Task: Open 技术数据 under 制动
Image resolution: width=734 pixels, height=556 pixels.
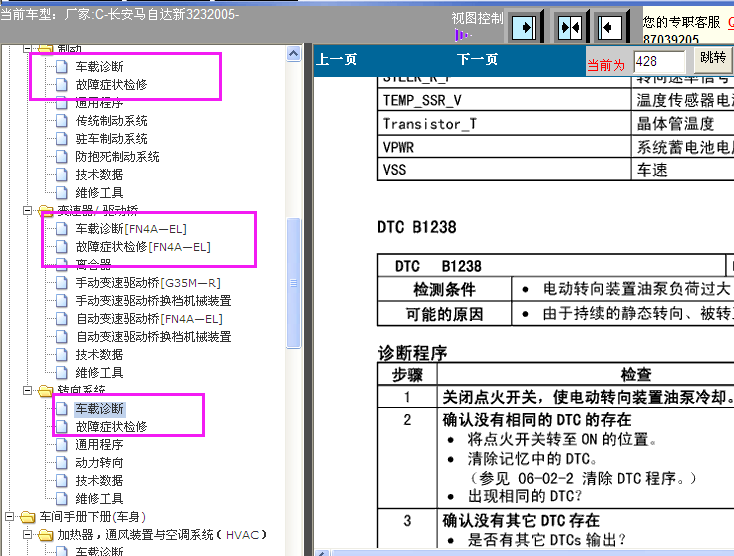Action: click(99, 175)
